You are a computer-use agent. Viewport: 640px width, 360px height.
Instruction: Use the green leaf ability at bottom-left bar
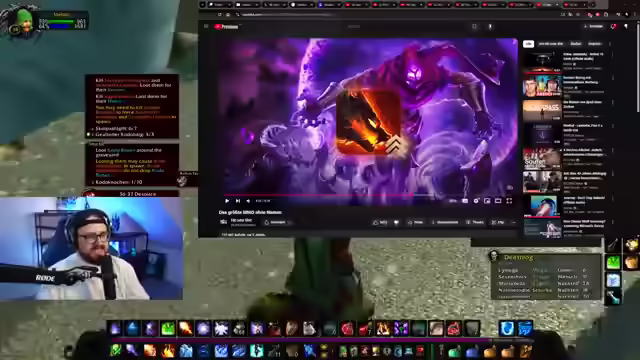(x=116, y=351)
